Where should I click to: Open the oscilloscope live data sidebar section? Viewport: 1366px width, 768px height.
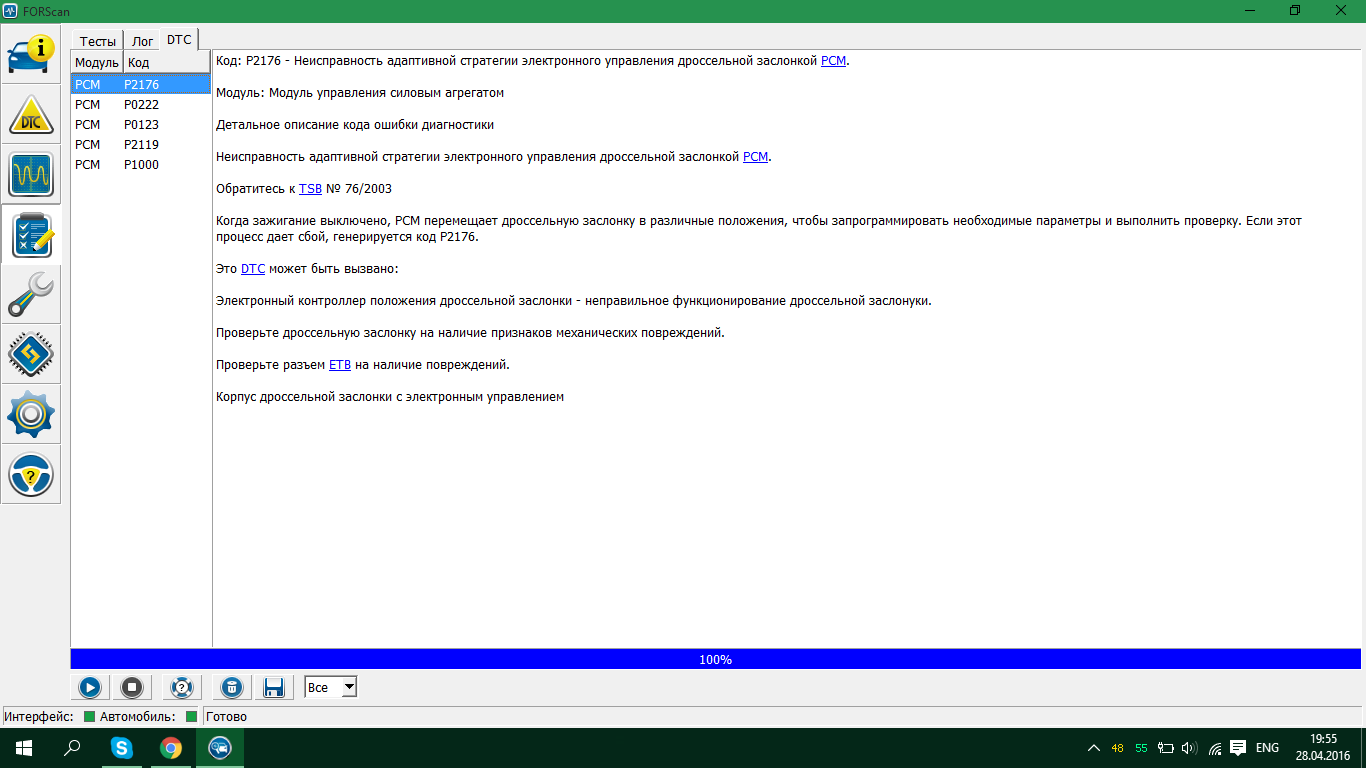pyautogui.click(x=31, y=175)
